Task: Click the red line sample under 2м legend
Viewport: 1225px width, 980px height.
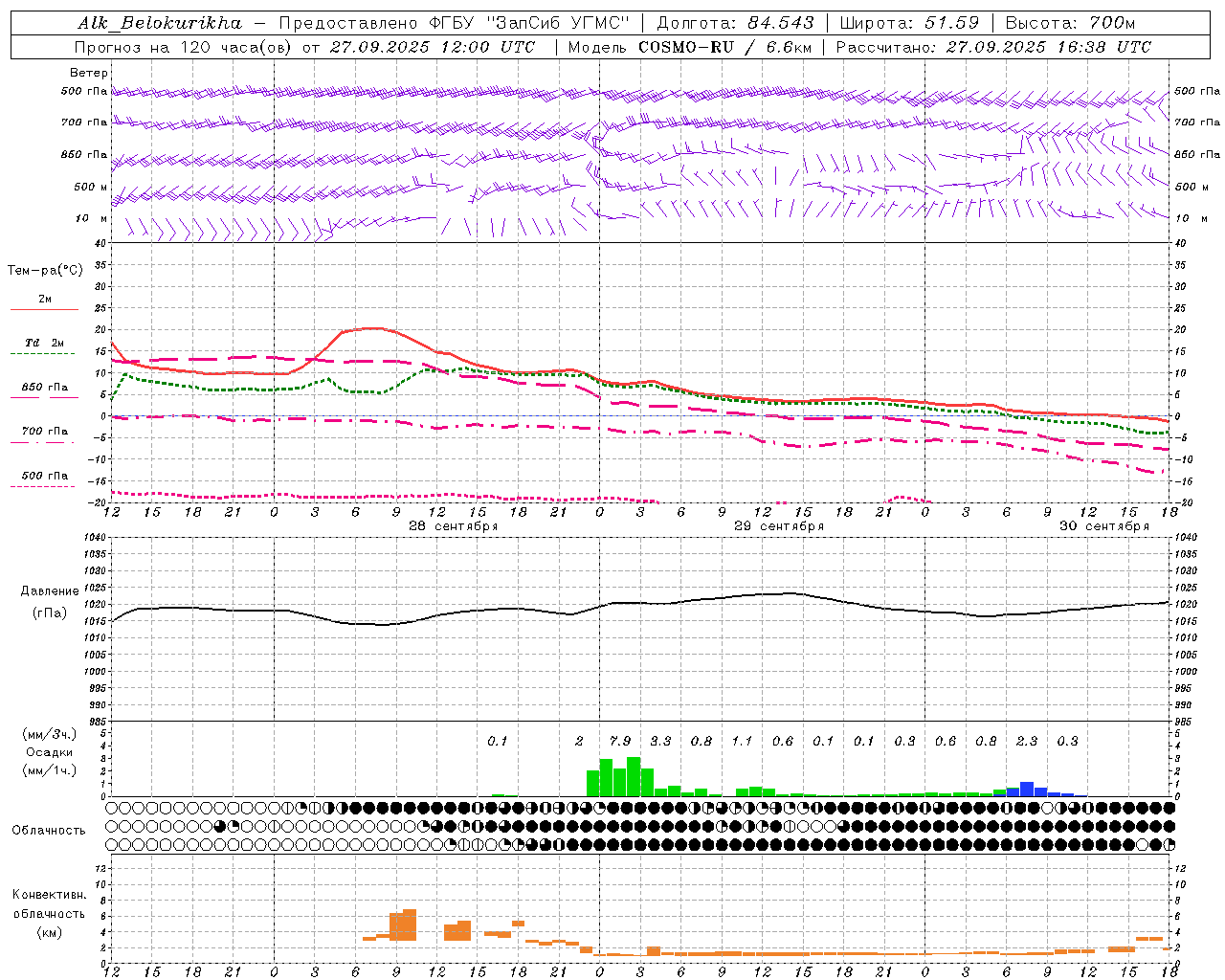Action: (x=45, y=309)
